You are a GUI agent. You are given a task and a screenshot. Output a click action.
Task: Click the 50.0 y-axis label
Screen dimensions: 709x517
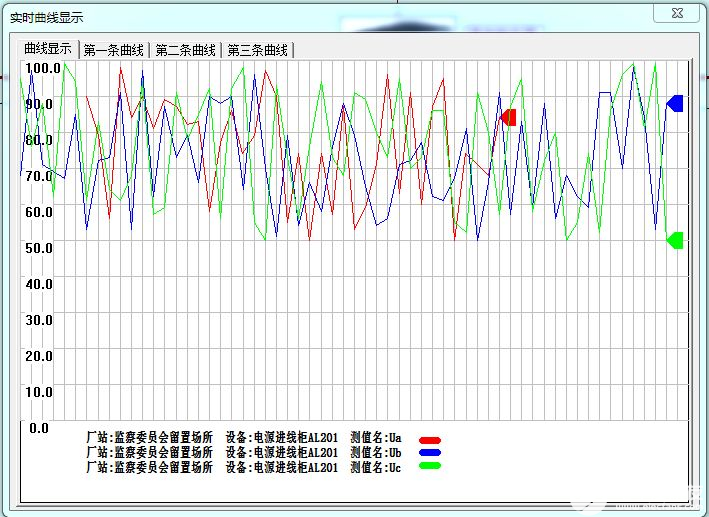tap(39, 248)
